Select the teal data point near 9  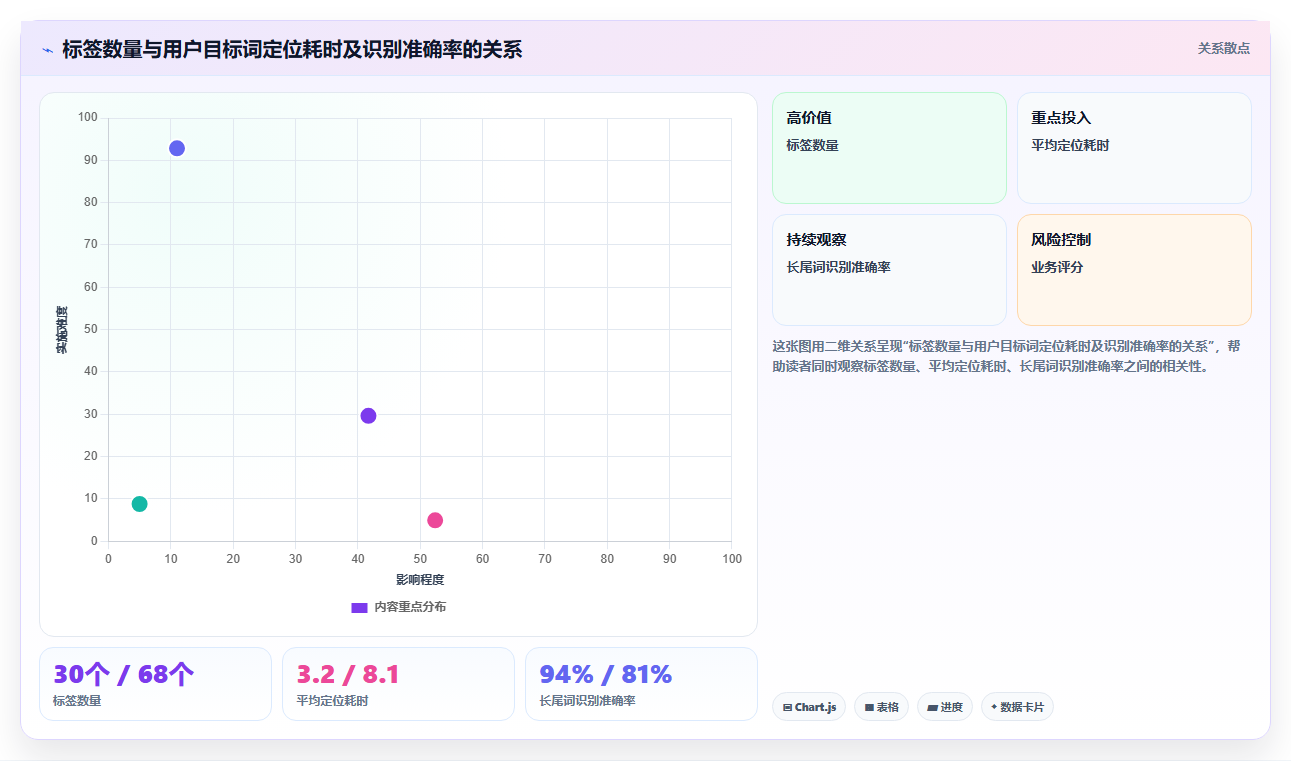click(x=139, y=504)
